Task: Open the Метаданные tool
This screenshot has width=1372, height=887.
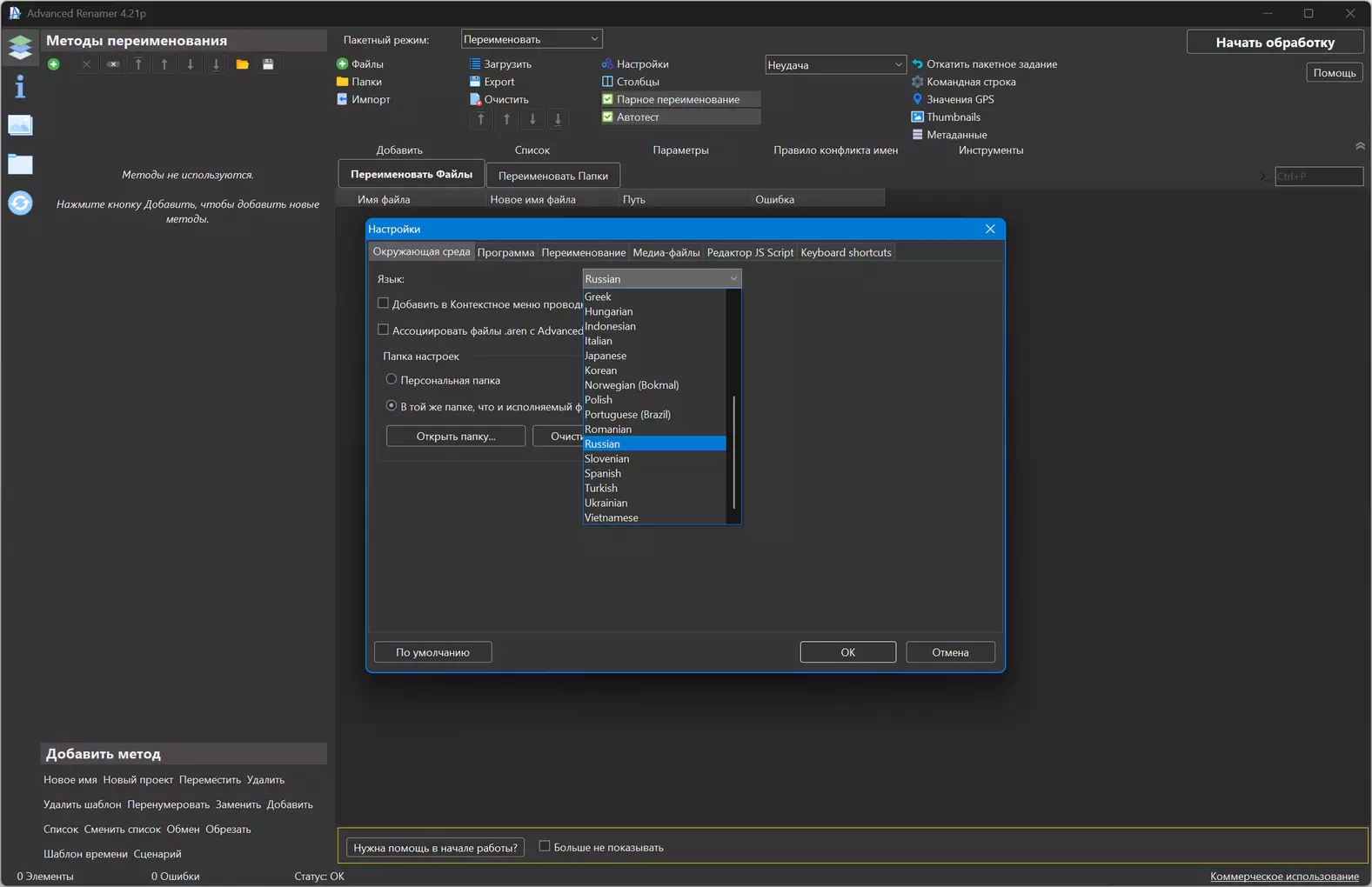Action: tap(949, 135)
